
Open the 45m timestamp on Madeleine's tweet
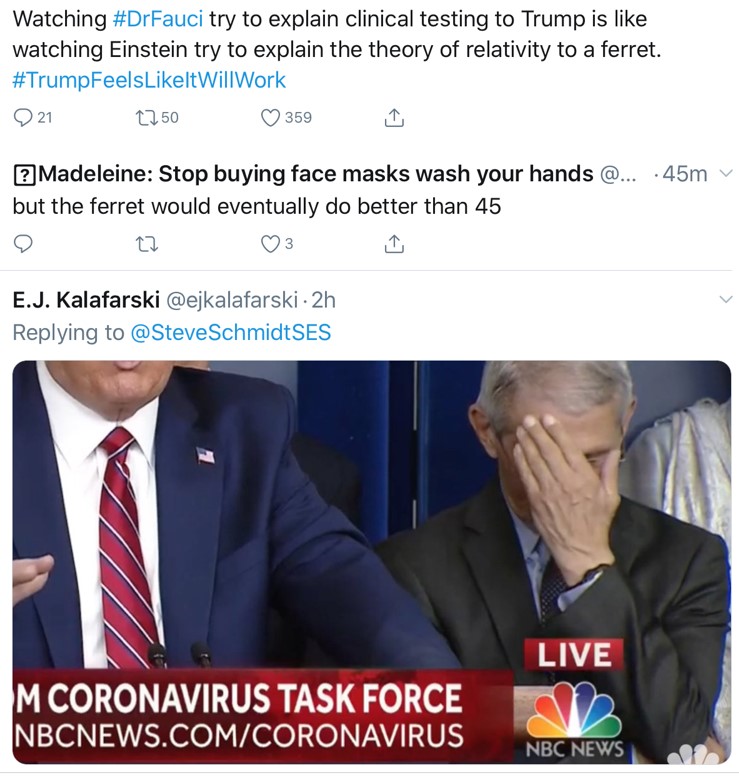click(684, 174)
